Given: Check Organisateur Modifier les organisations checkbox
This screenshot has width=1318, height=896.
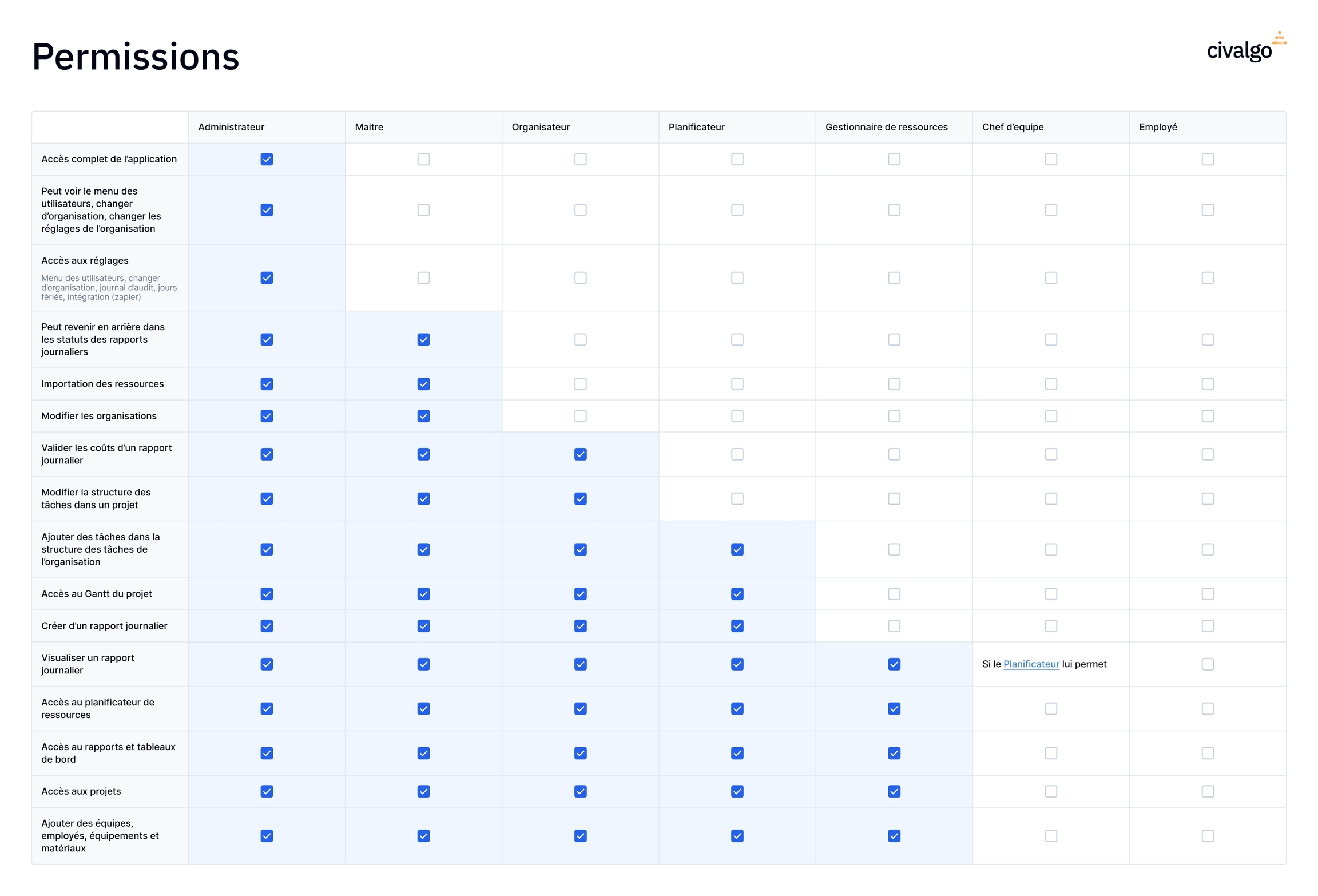Looking at the screenshot, I should (580, 416).
